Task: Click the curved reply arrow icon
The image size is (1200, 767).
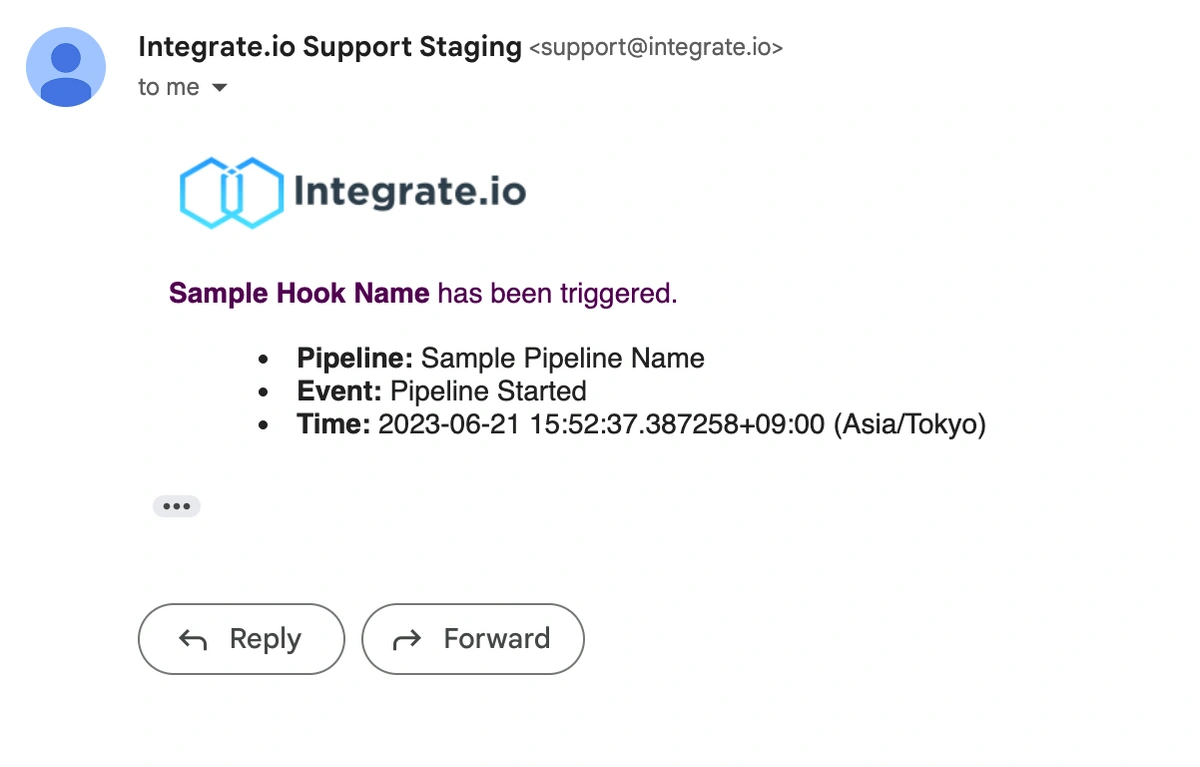Action: [192, 640]
